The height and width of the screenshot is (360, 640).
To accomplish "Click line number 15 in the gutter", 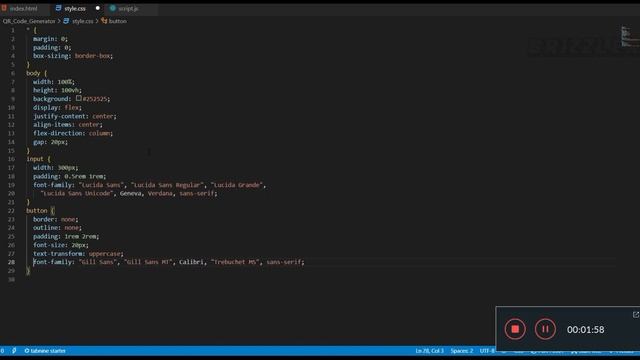I will (11, 151).
